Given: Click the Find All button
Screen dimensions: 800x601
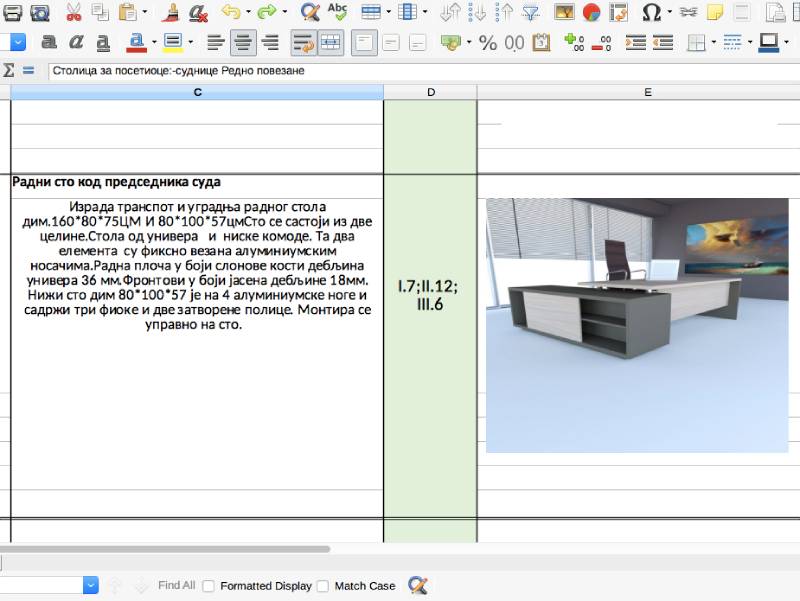Looking at the screenshot, I should (175, 585).
